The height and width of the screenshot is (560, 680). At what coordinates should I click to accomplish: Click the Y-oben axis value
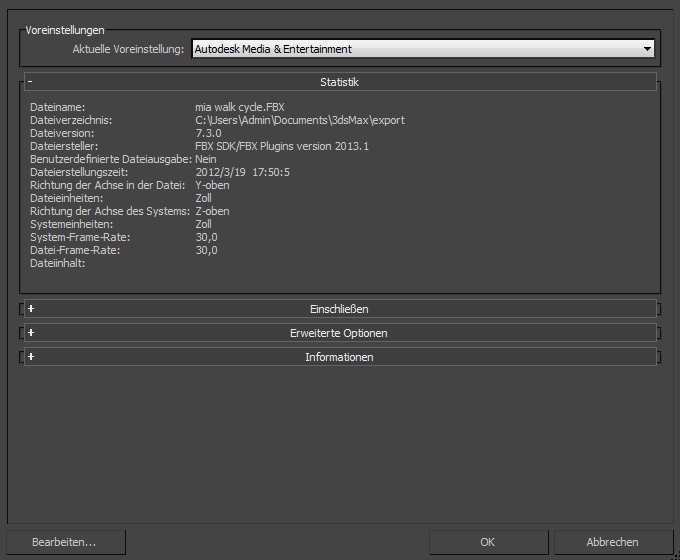212,185
